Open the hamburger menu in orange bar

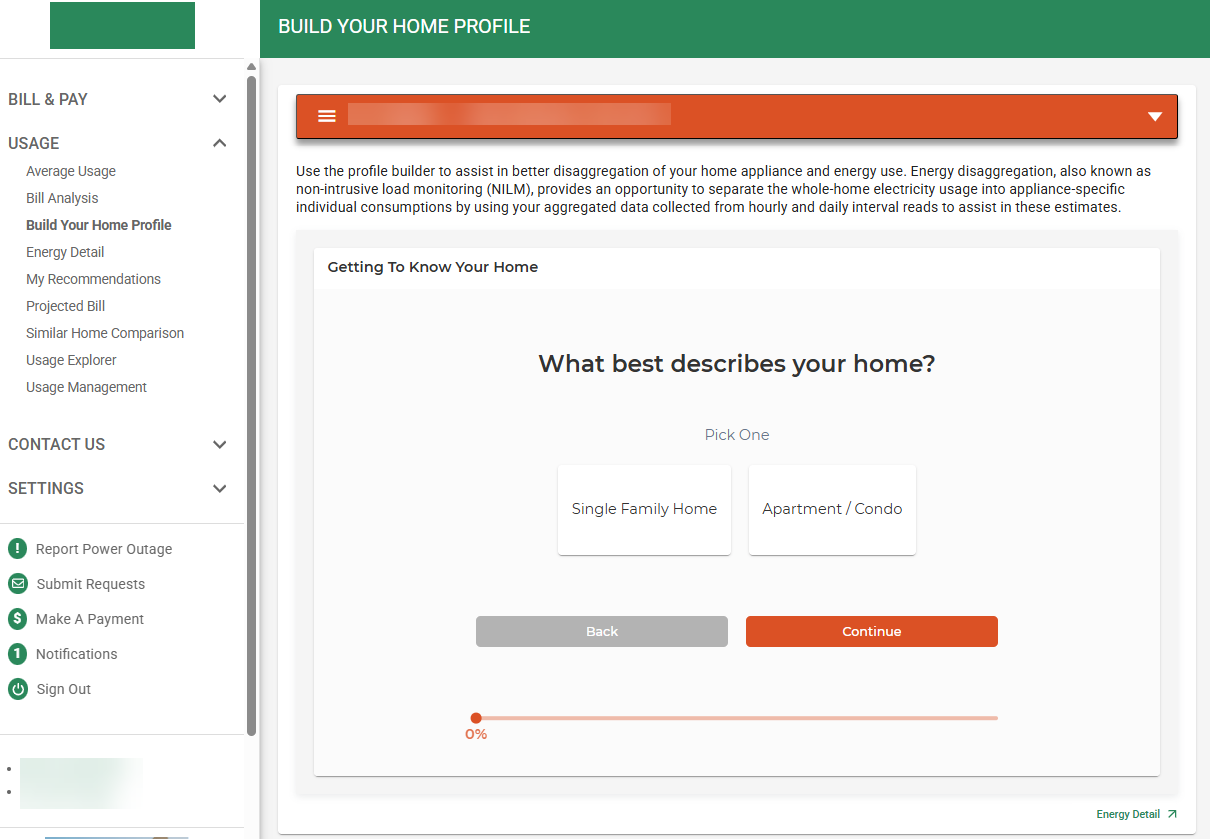(x=326, y=116)
